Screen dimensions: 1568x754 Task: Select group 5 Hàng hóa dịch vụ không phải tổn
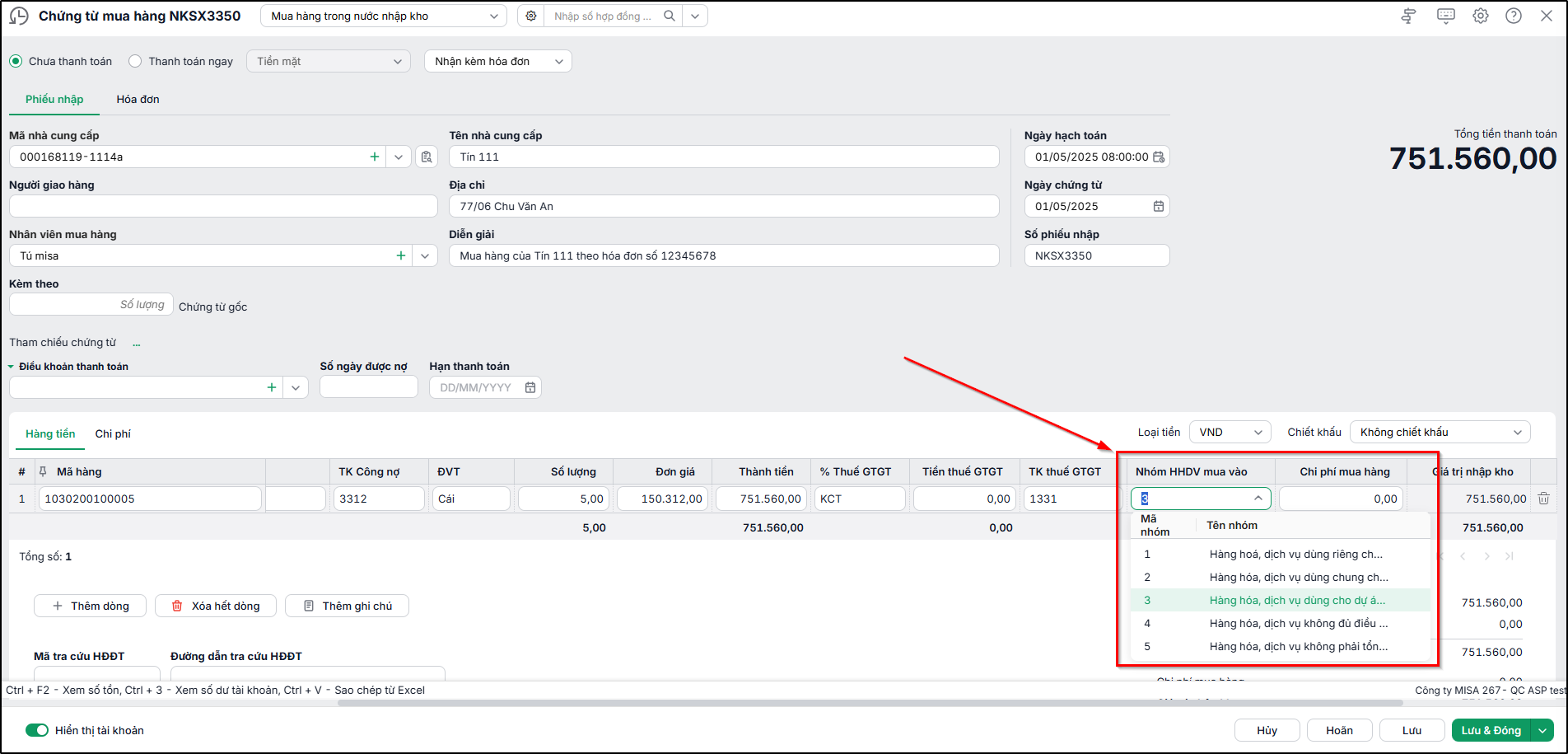(1280, 646)
